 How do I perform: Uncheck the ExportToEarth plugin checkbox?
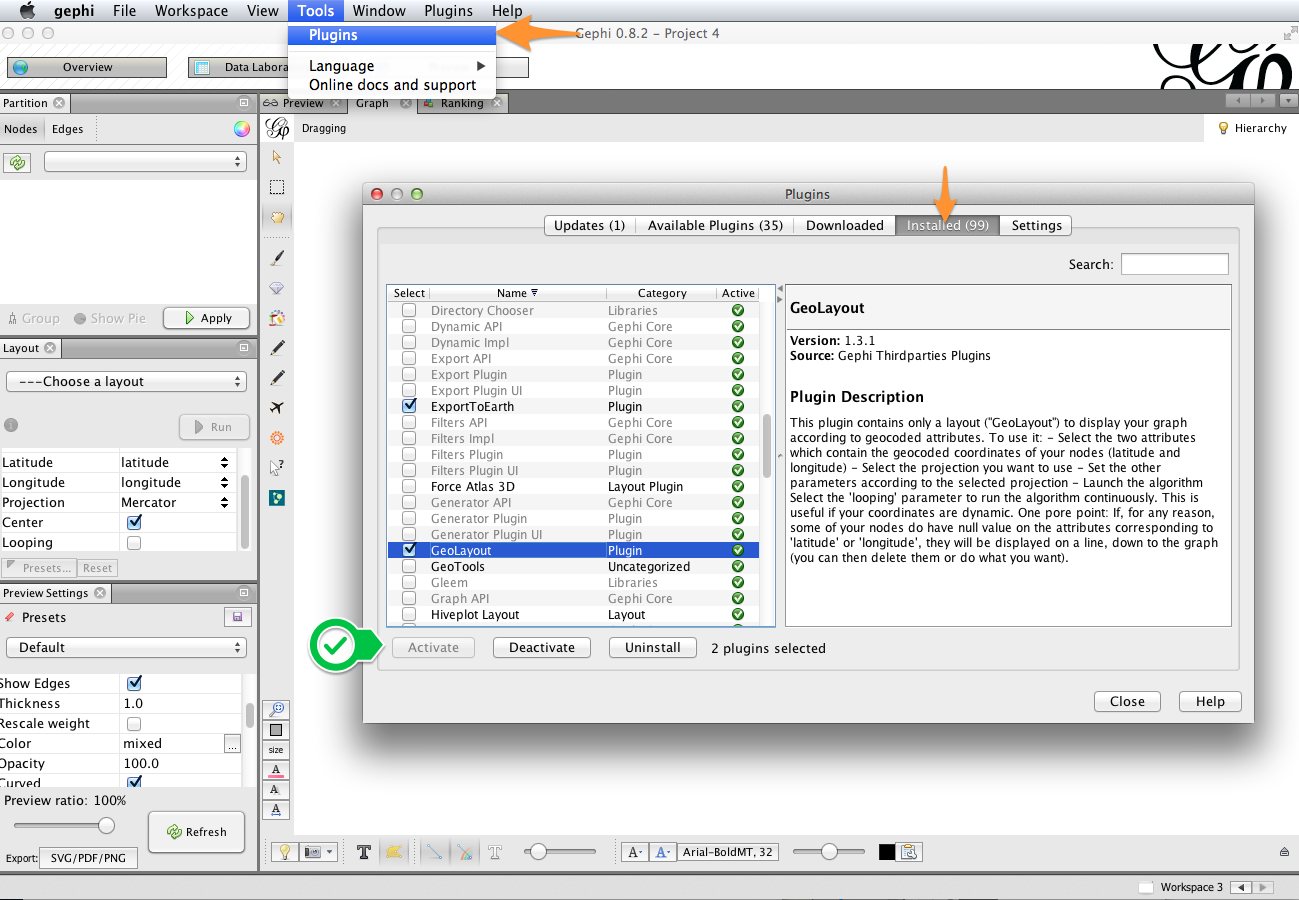point(409,406)
